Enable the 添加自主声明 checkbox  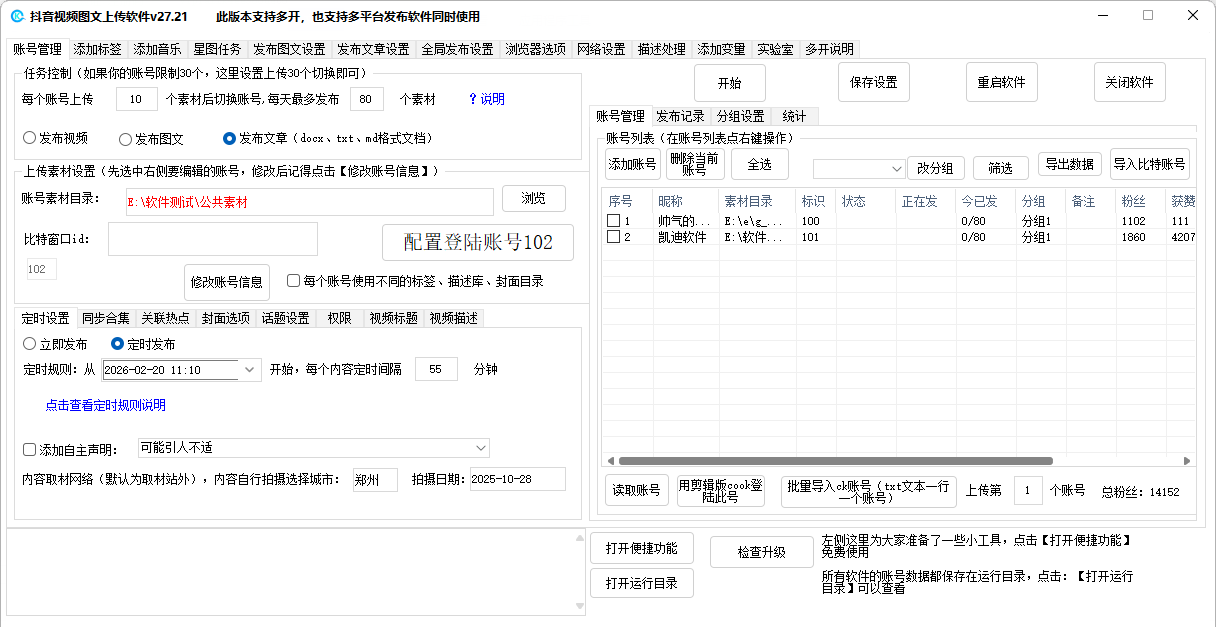coord(30,449)
